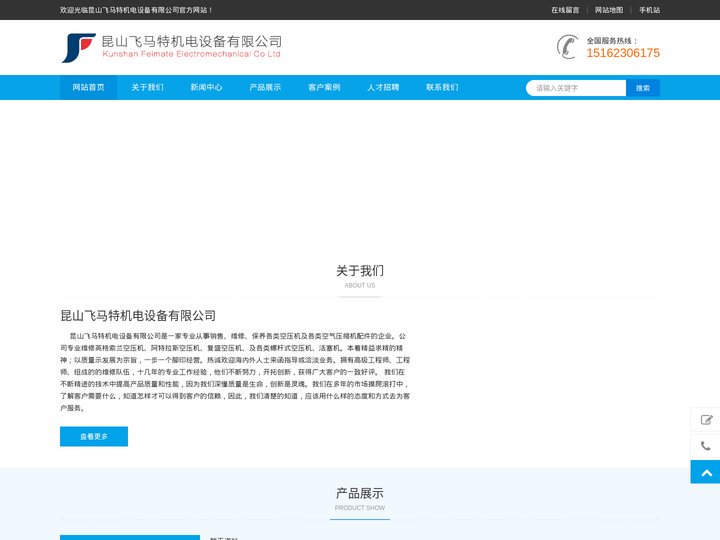Click the 全国服务热线 label
Image resolution: width=720 pixels, height=540 pixels.
tap(612, 40)
